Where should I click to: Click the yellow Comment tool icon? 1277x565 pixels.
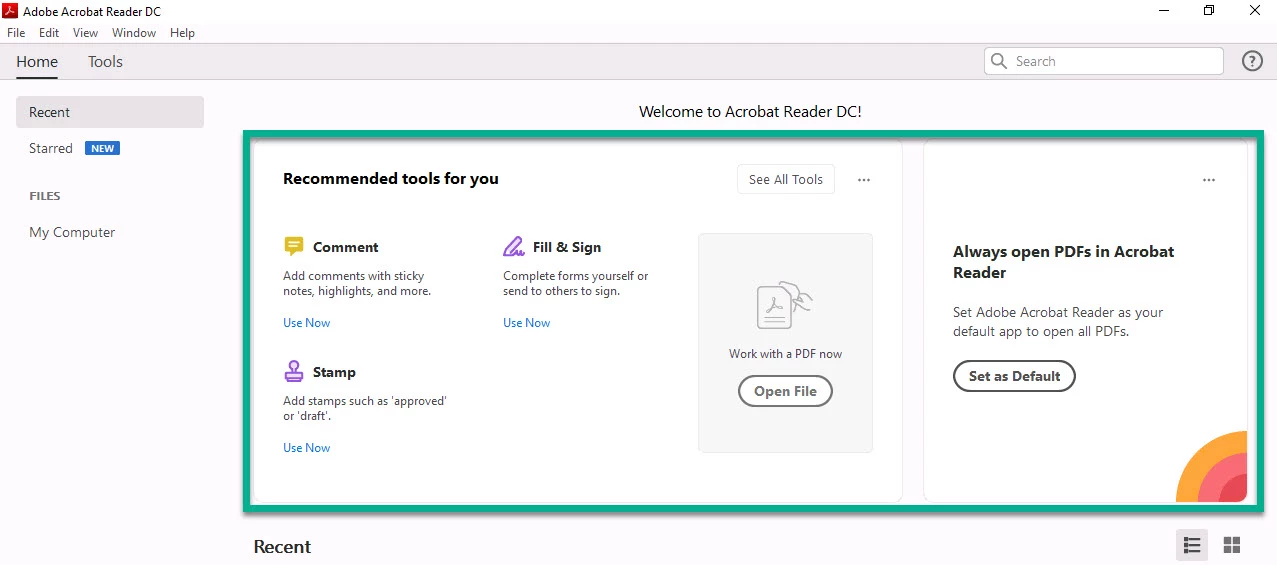coord(294,246)
